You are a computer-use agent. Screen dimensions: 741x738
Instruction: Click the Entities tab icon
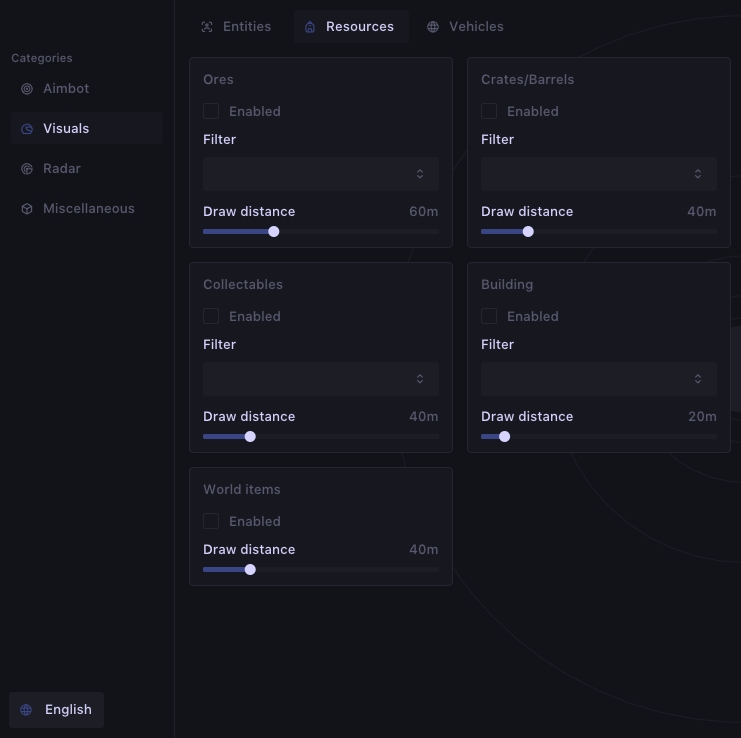[207, 27]
